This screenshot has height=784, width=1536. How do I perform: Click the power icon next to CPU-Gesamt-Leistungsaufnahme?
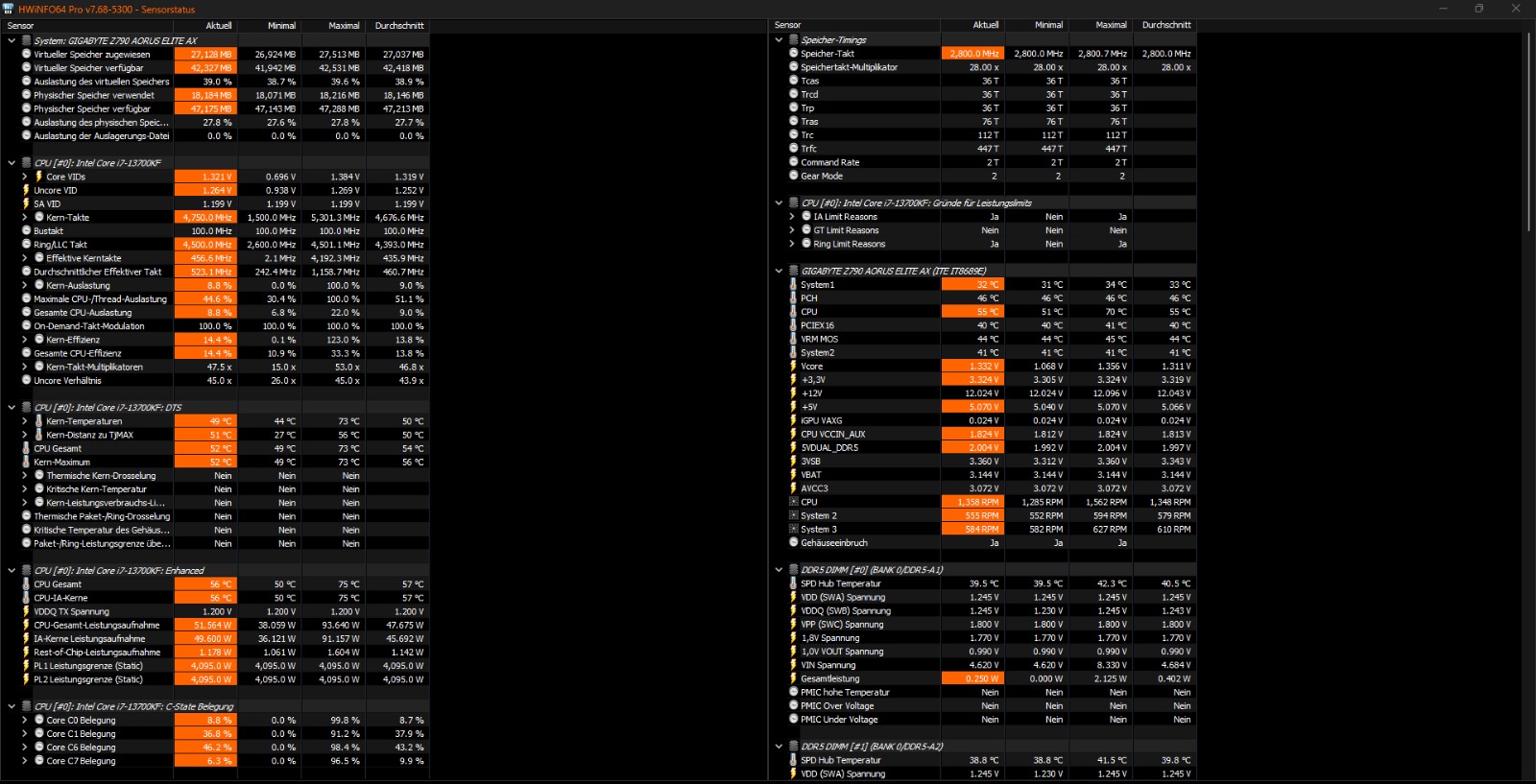point(26,625)
